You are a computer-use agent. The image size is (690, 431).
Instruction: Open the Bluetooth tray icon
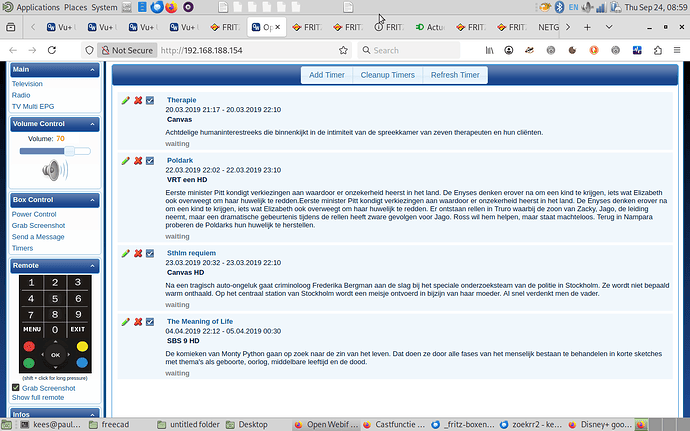[559, 7]
